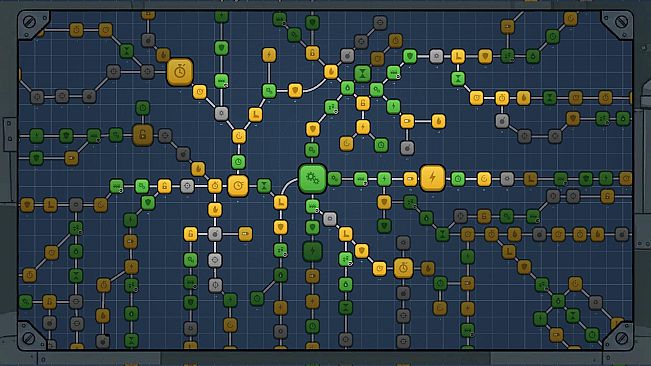
Task: Click the largest yellow stopwatch node
Action: [x=180, y=72]
